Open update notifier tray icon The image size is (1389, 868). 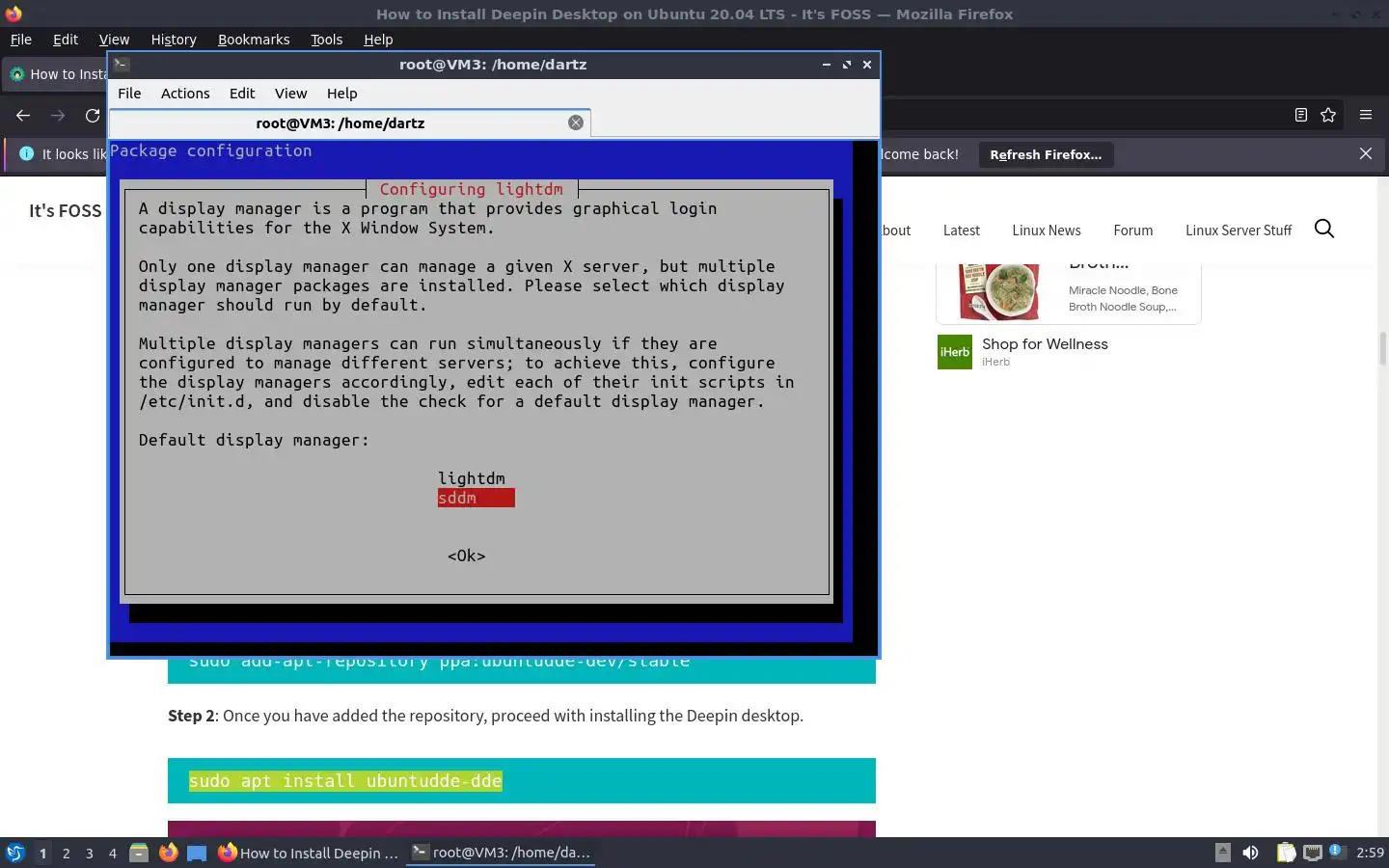[x=1336, y=851]
